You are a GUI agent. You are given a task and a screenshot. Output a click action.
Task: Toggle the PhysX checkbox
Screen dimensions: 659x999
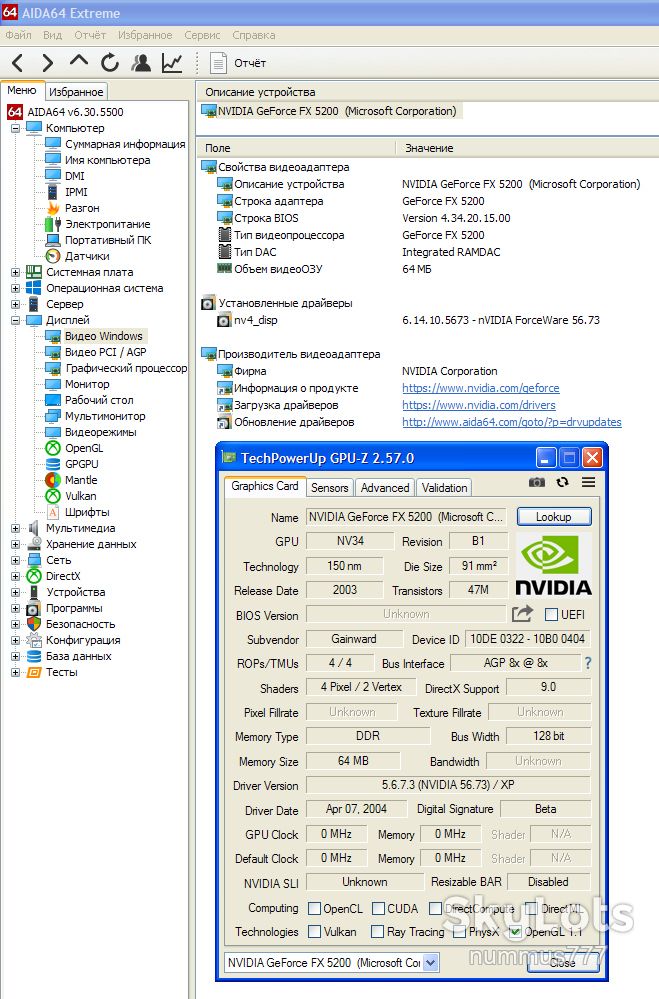(459, 931)
